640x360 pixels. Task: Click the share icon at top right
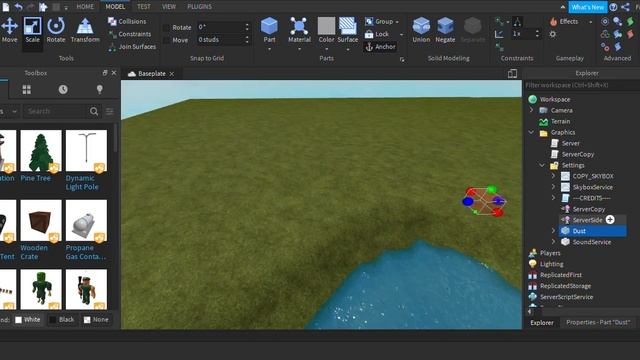(x=625, y=7)
